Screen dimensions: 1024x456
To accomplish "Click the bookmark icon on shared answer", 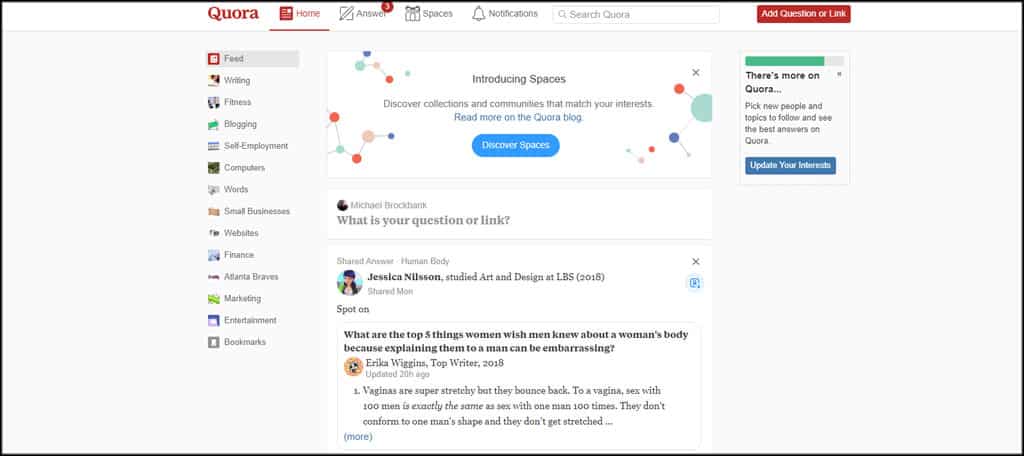I will pyautogui.click(x=695, y=283).
